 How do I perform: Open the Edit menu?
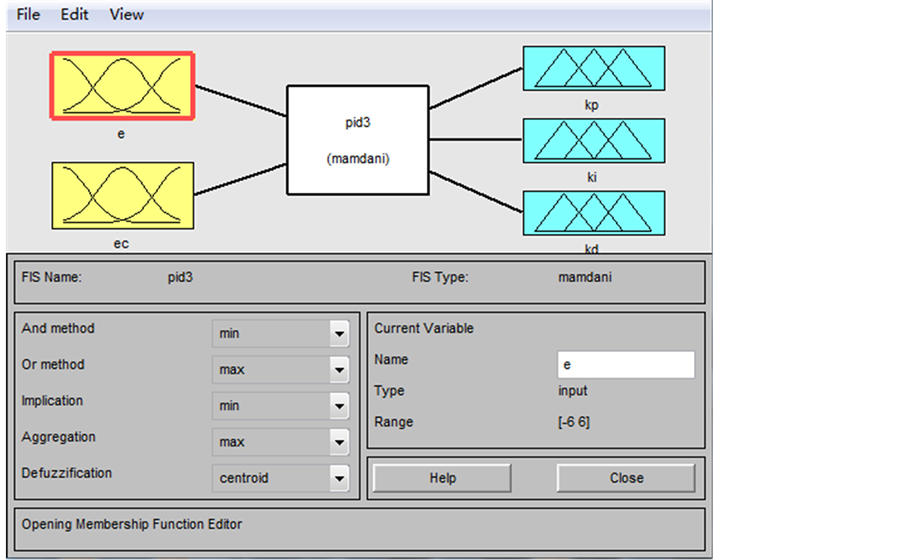[x=74, y=14]
